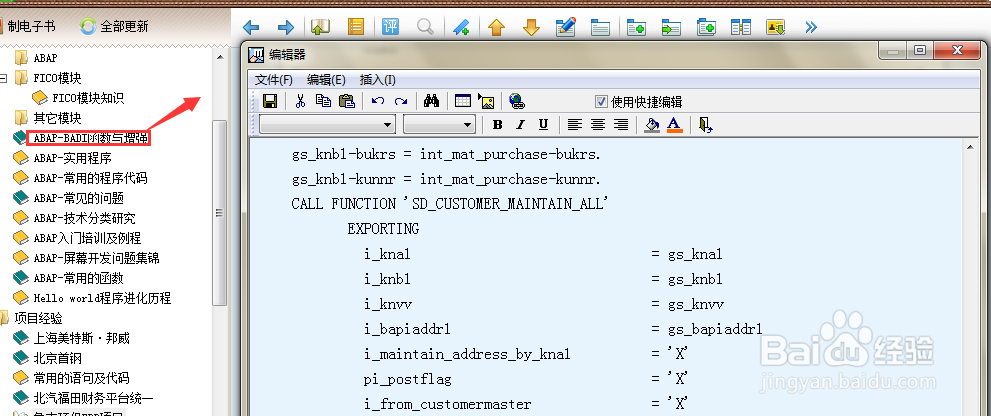Image resolution: width=991 pixels, height=416 pixels.
Task: Click the magnifier search icon in top toolbar
Action: tap(425, 27)
